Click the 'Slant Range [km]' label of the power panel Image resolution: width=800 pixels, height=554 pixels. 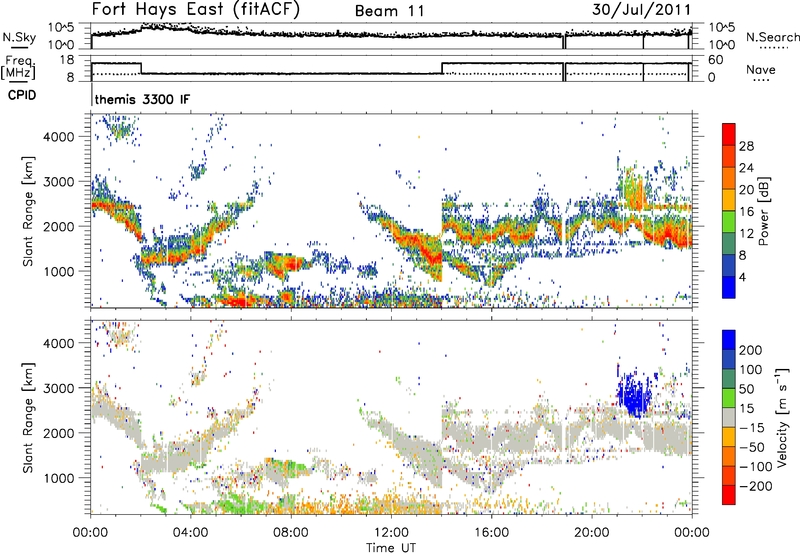(29, 211)
